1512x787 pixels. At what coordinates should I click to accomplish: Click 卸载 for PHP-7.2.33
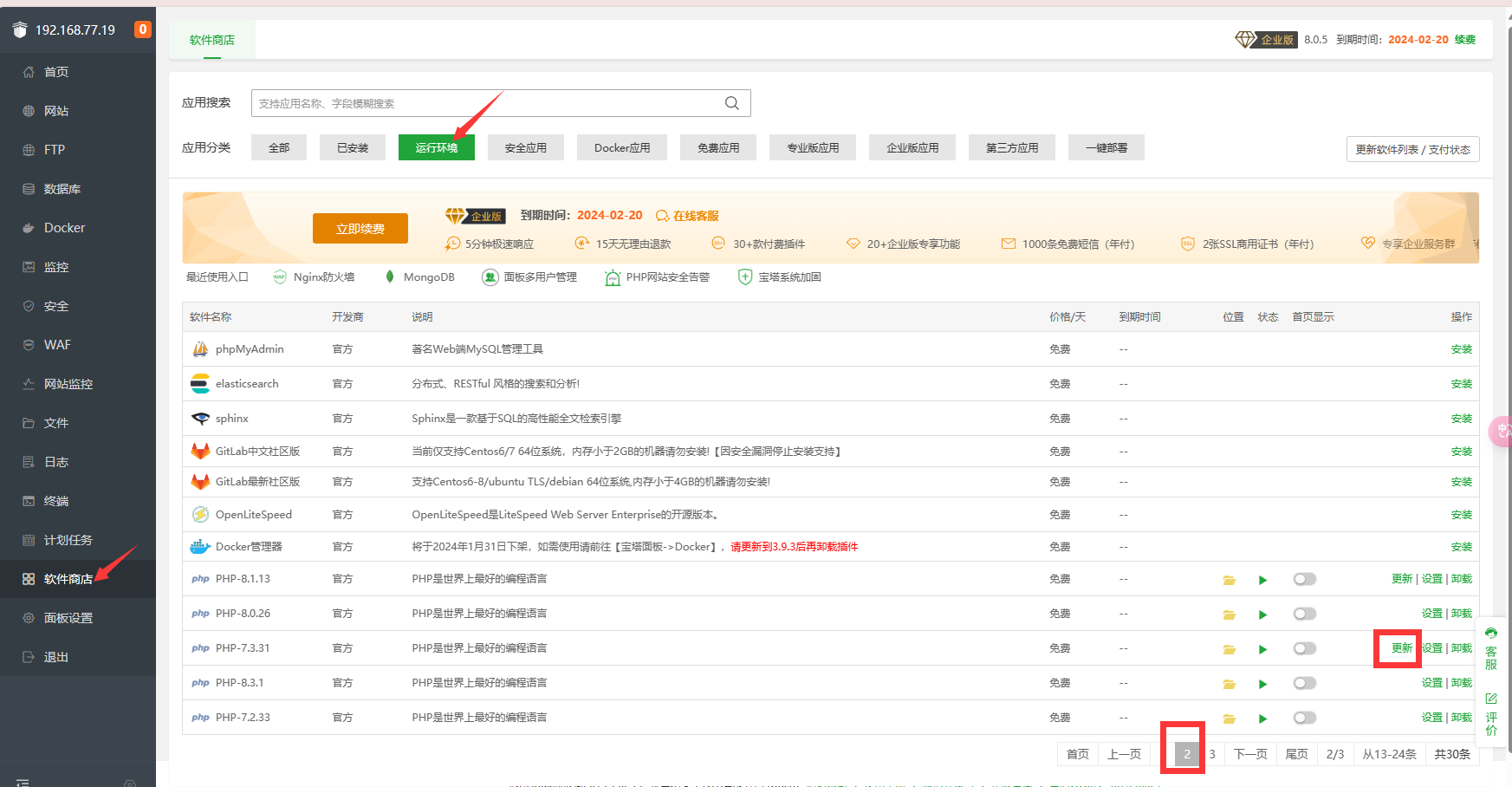1462,718
